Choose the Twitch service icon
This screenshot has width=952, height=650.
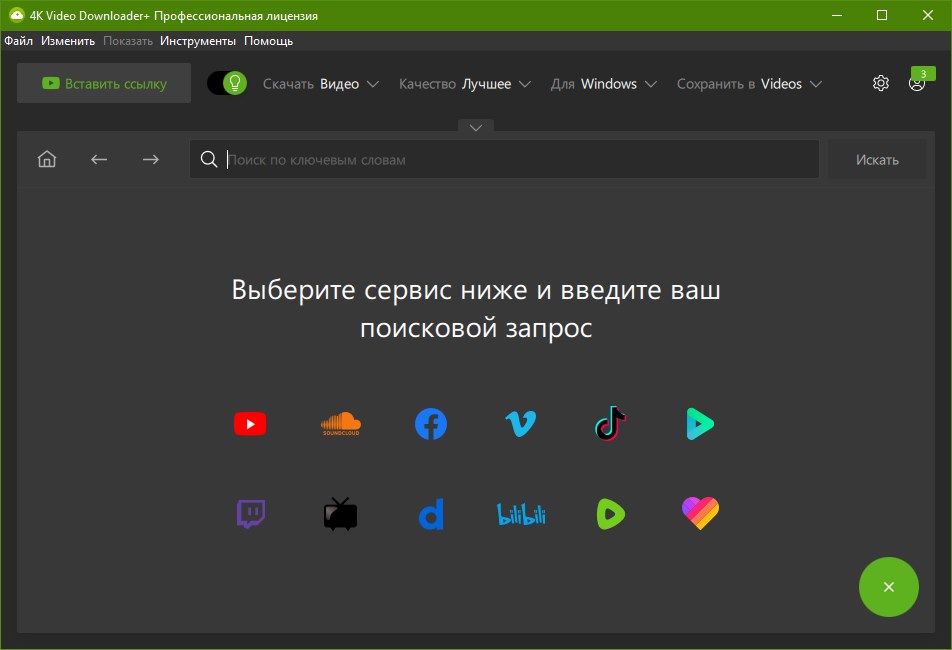[x=250, y=514]
